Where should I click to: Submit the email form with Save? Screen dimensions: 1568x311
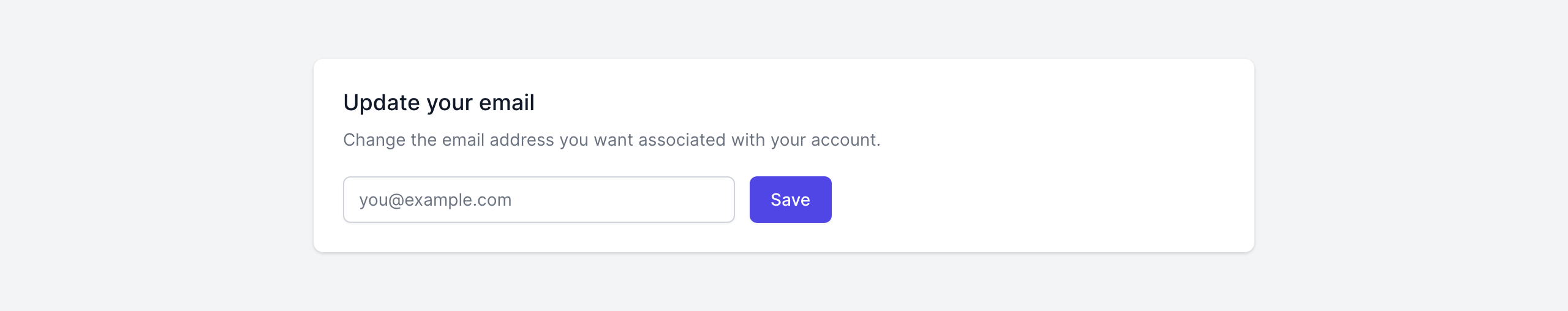click(x=790, y=200)
